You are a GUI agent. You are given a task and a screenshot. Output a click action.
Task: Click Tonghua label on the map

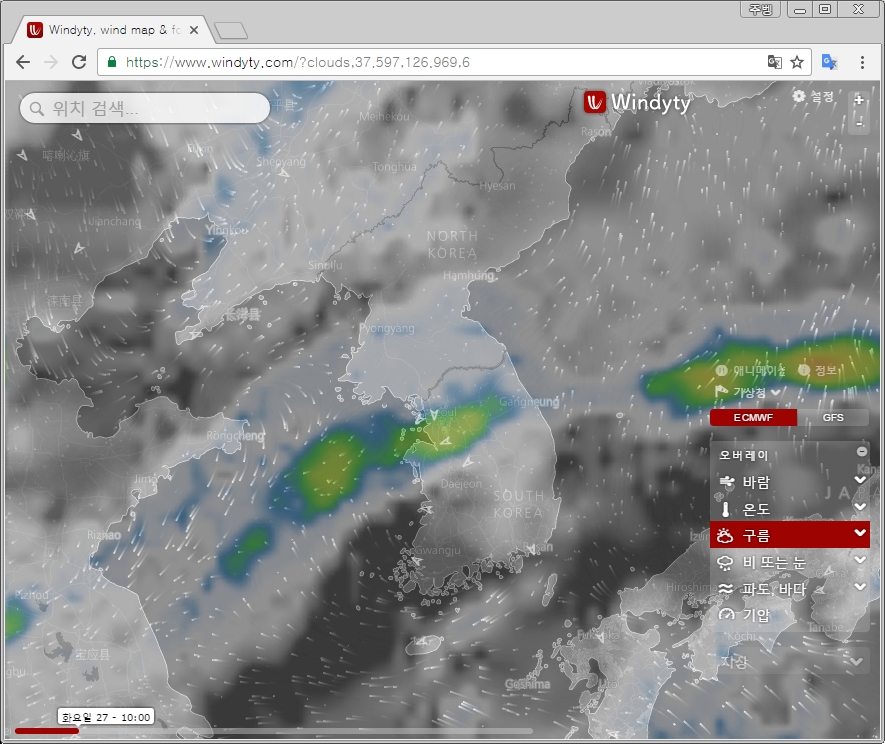(395, 167)
